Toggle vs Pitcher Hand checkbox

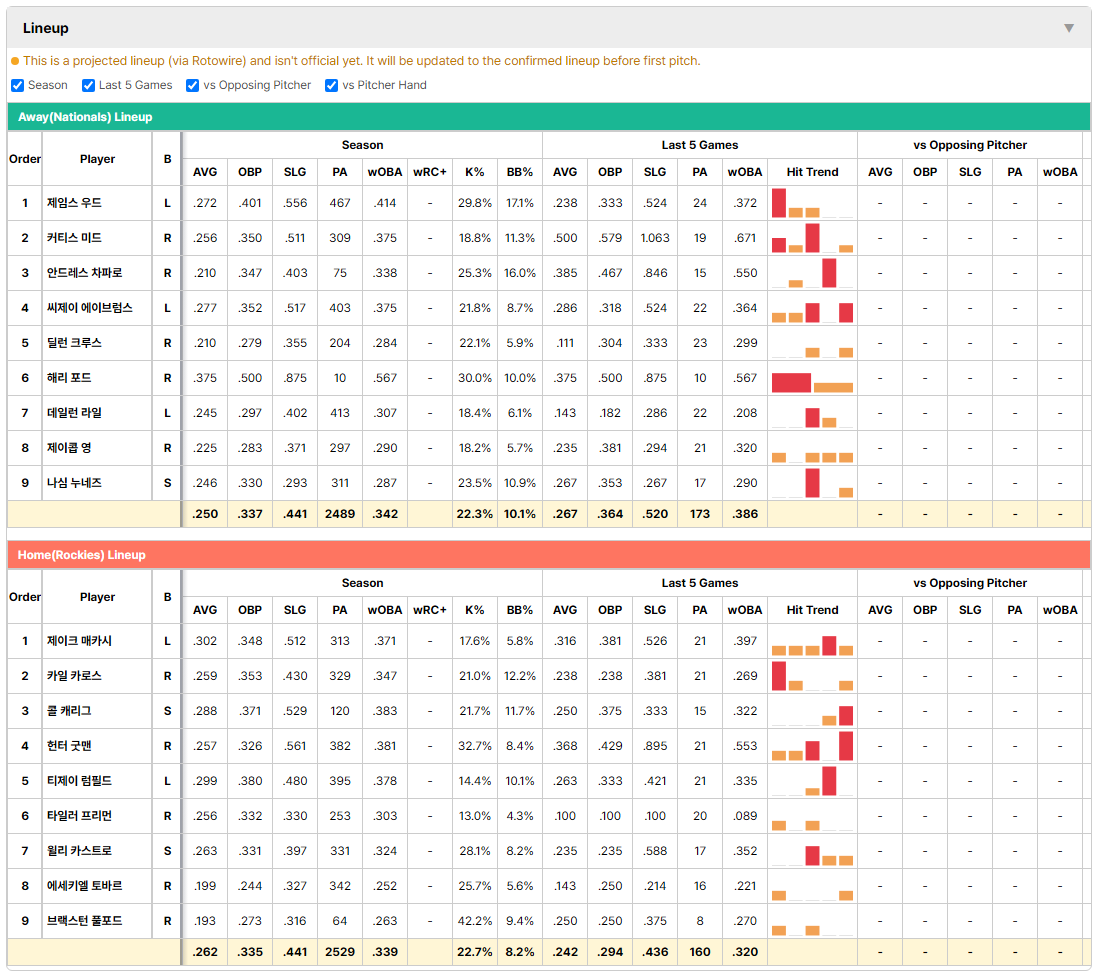click(331, 85)
